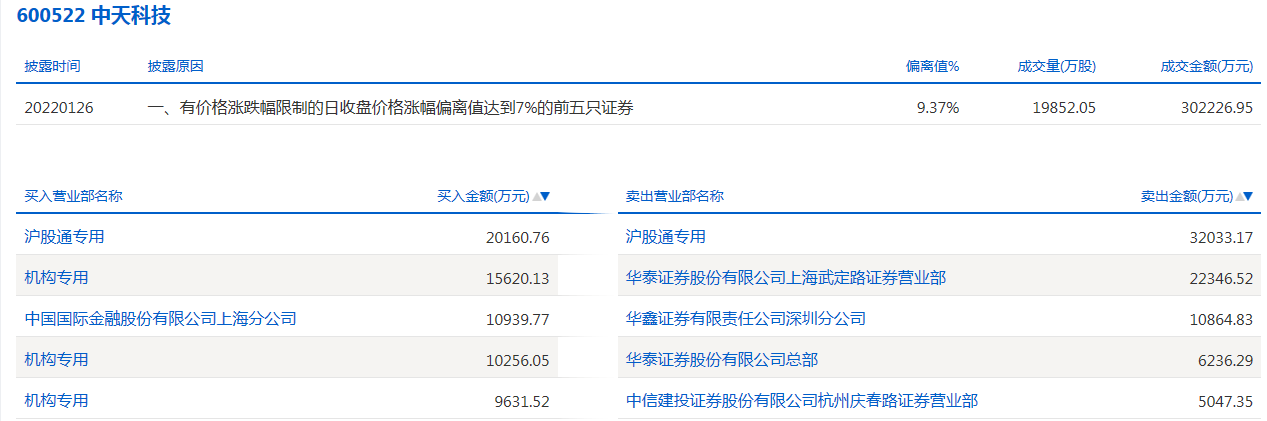Select buy amount 9631.52

tap(522, 401)
